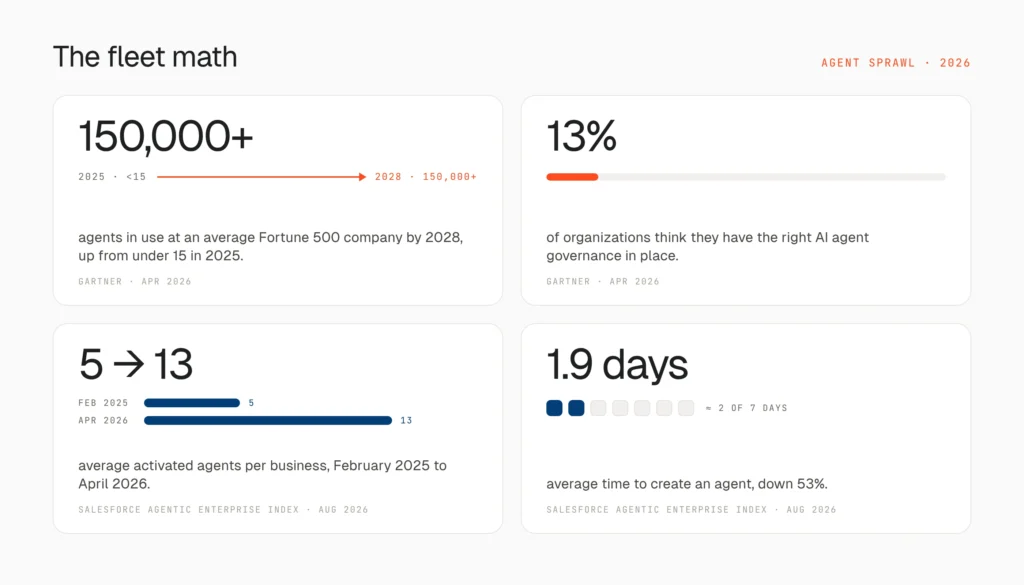Click the "FEB 2025" bar label
1024x585 pixels.
pos(103,403)
